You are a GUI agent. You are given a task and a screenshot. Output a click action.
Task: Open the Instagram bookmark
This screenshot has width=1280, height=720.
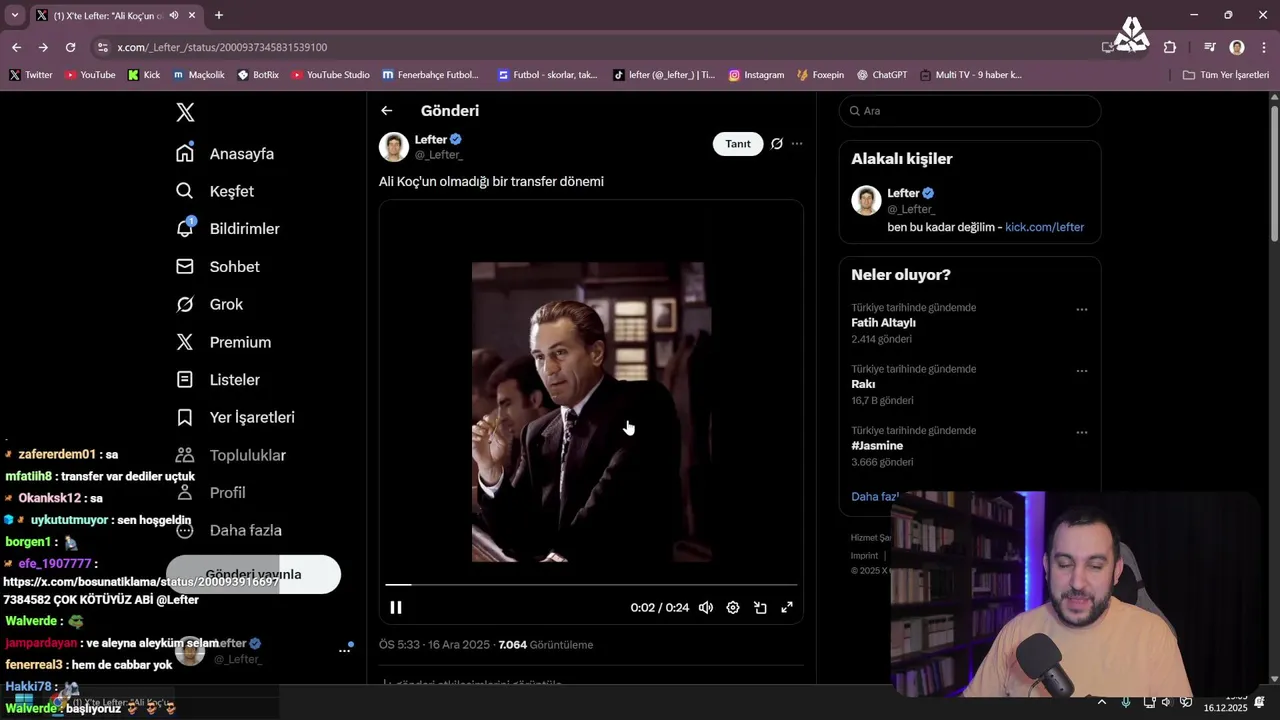[756, 75]
